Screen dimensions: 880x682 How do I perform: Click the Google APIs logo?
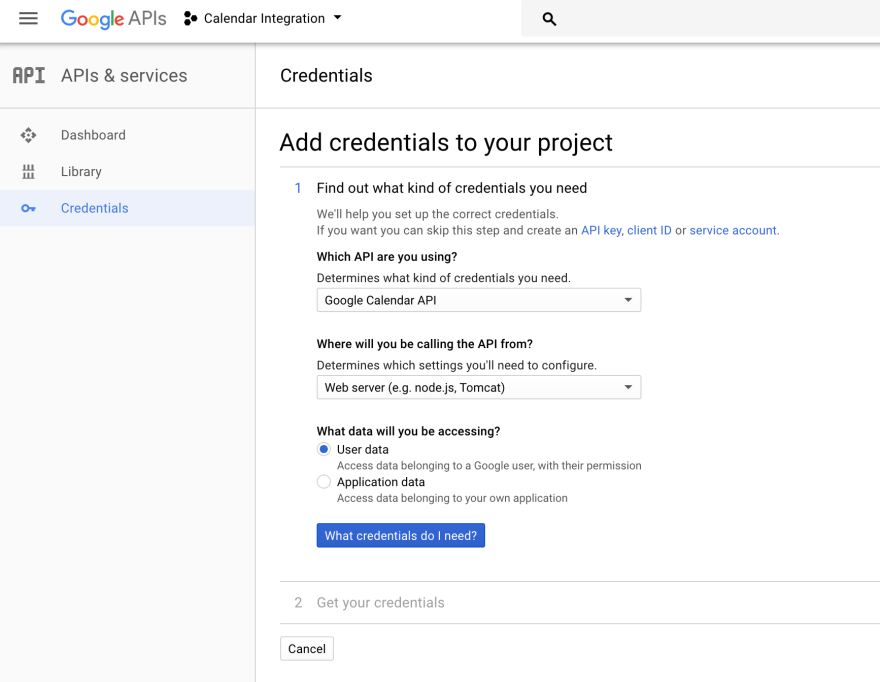[113, 19]
